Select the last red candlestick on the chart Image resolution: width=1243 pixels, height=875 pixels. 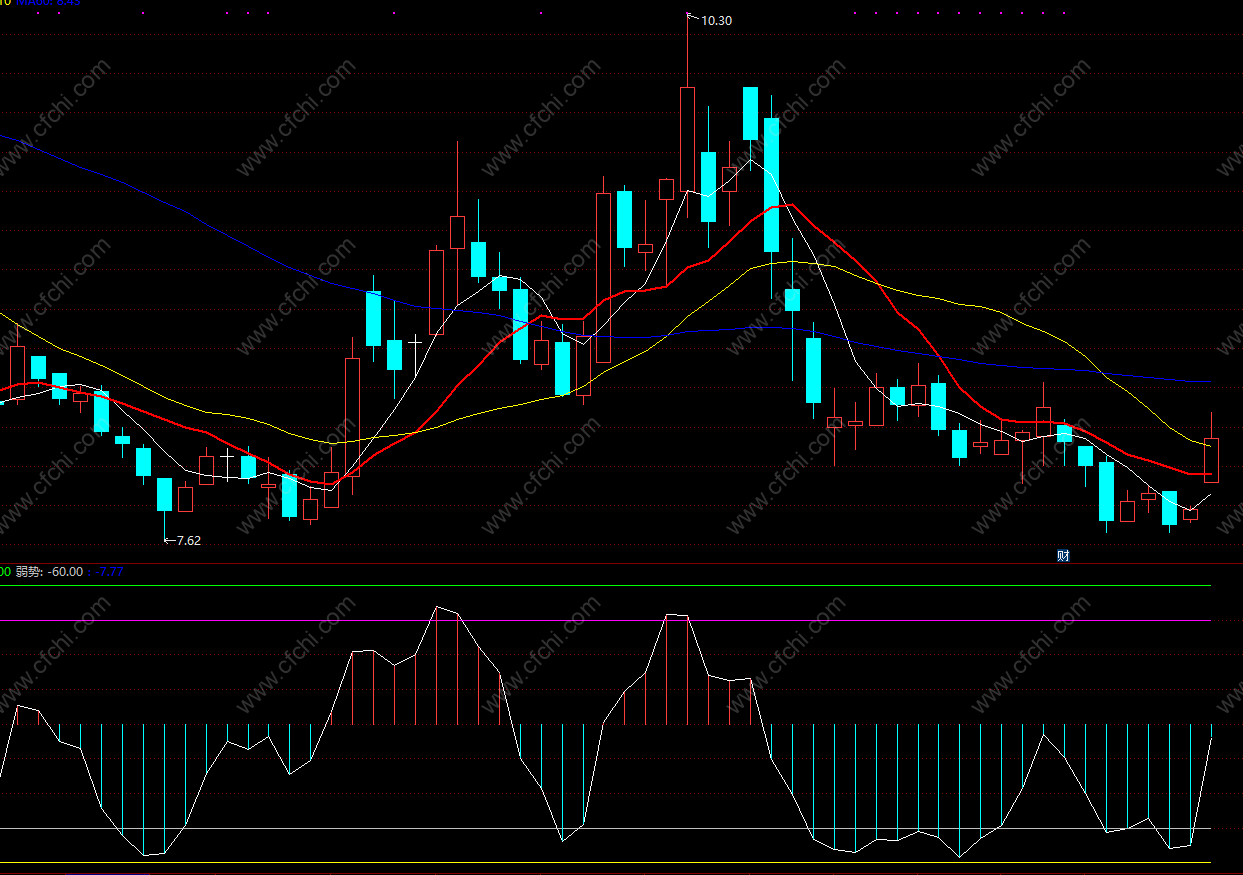[x=1212, y=460]
